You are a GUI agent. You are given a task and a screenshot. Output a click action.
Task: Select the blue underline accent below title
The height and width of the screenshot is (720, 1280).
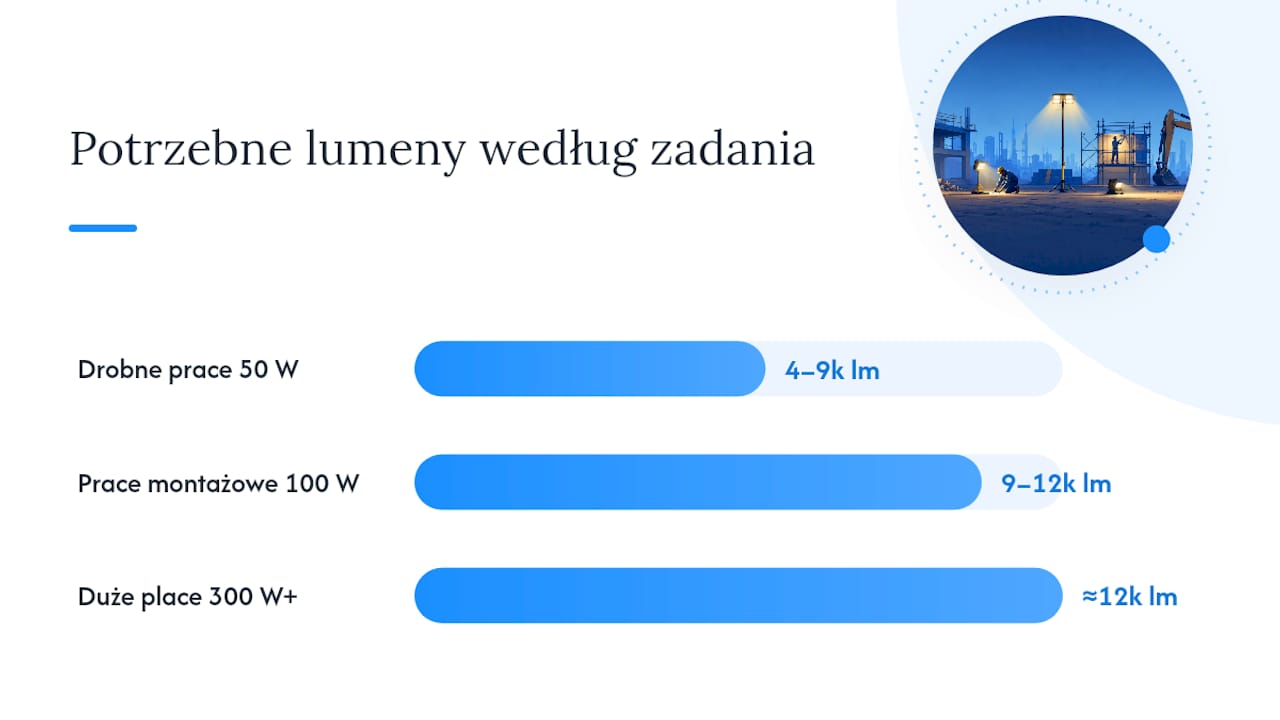[x=103, y=228]
